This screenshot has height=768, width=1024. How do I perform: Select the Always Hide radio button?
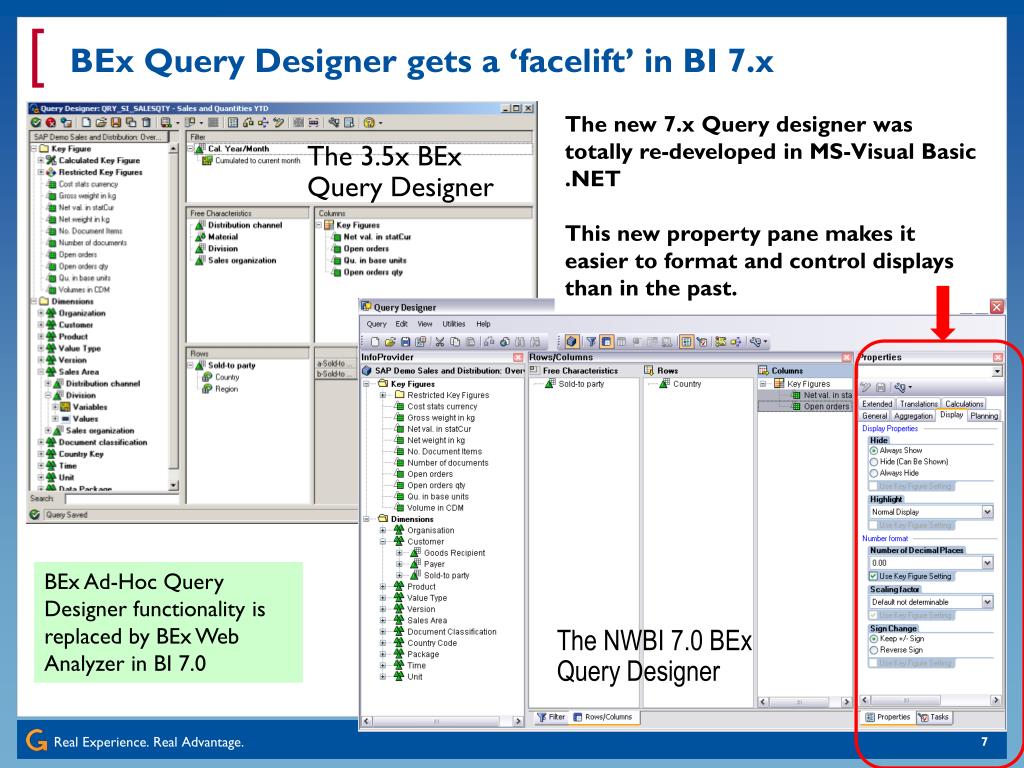[873, 473]
